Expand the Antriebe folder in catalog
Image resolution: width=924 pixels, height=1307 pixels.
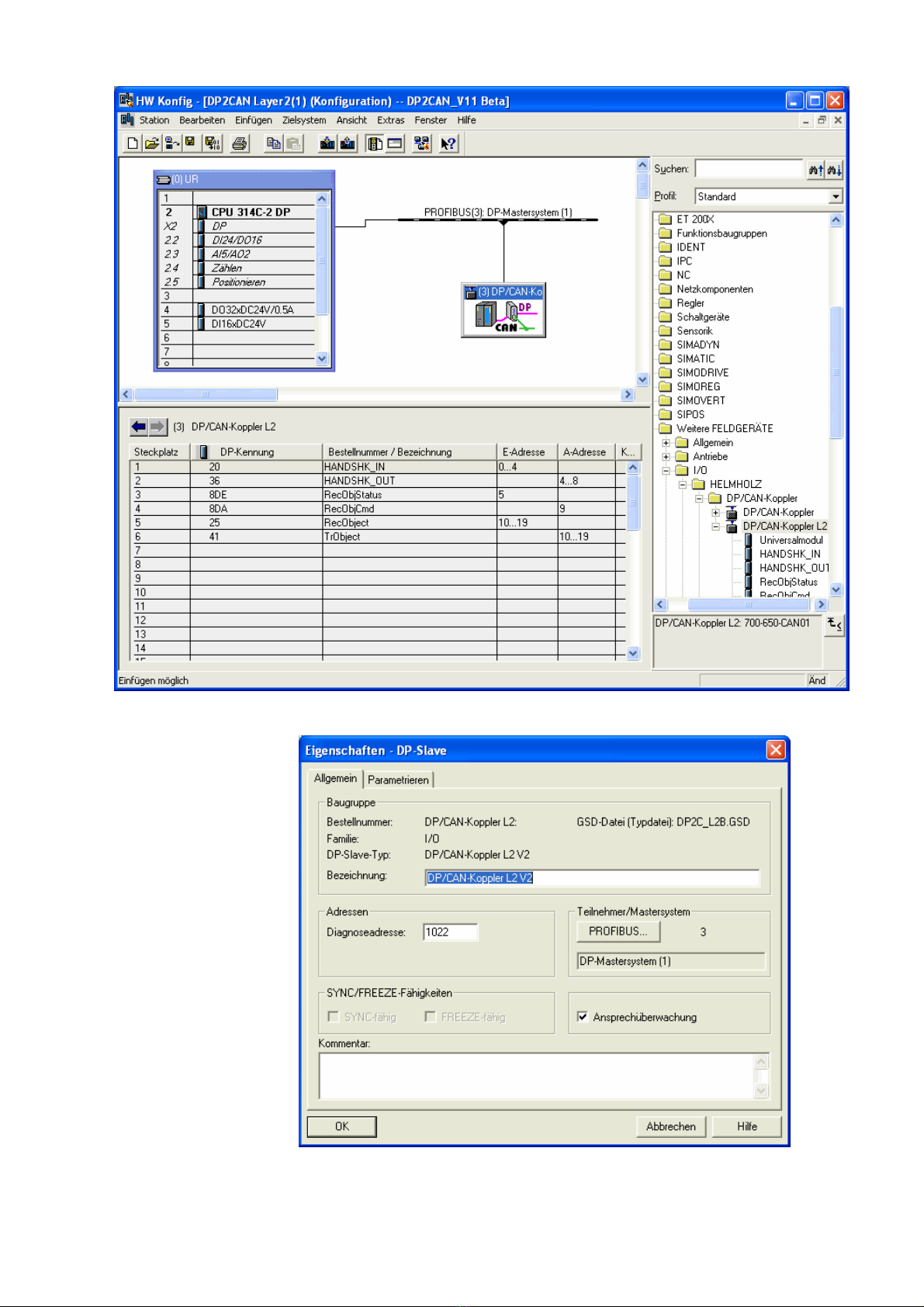tap(666, 457)
